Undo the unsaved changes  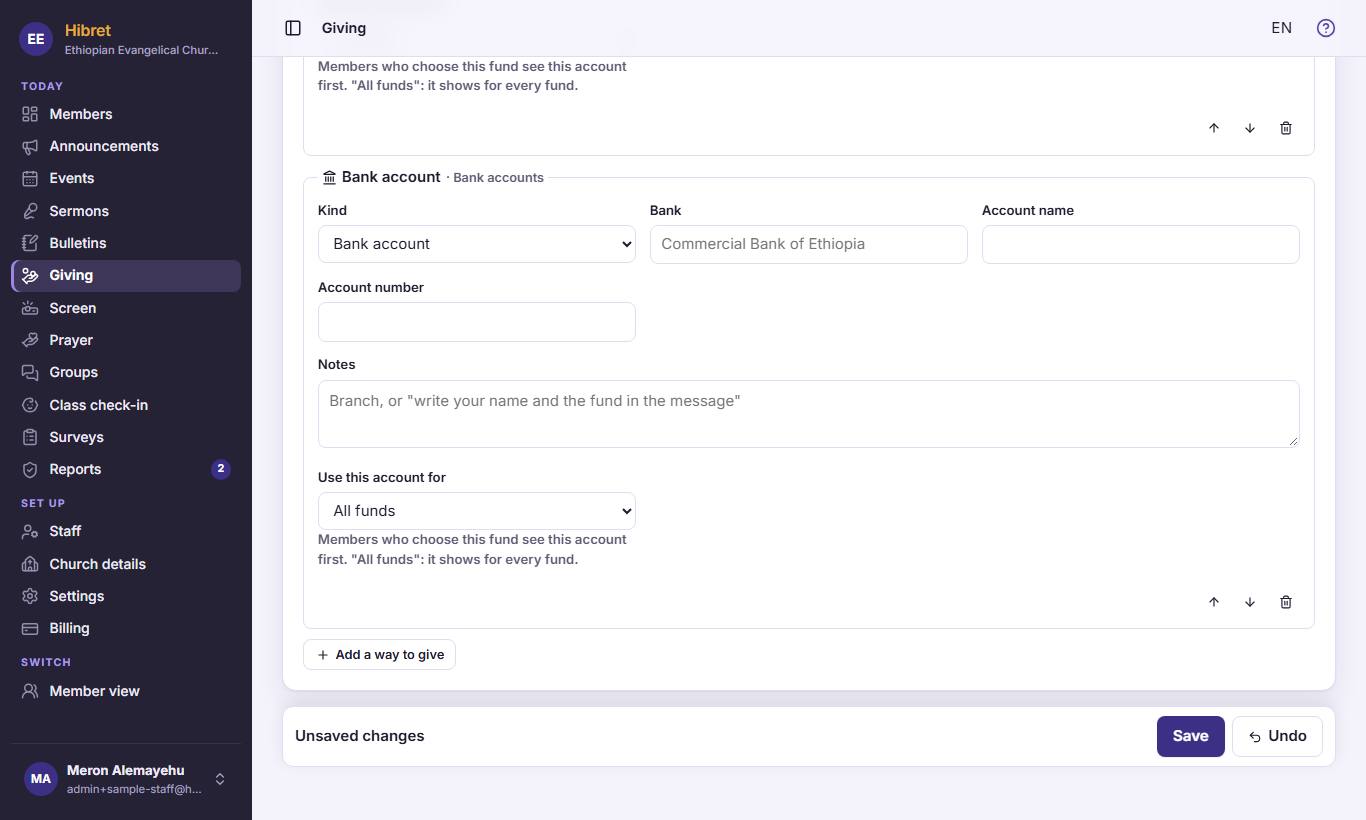[x=1277, y=737]
